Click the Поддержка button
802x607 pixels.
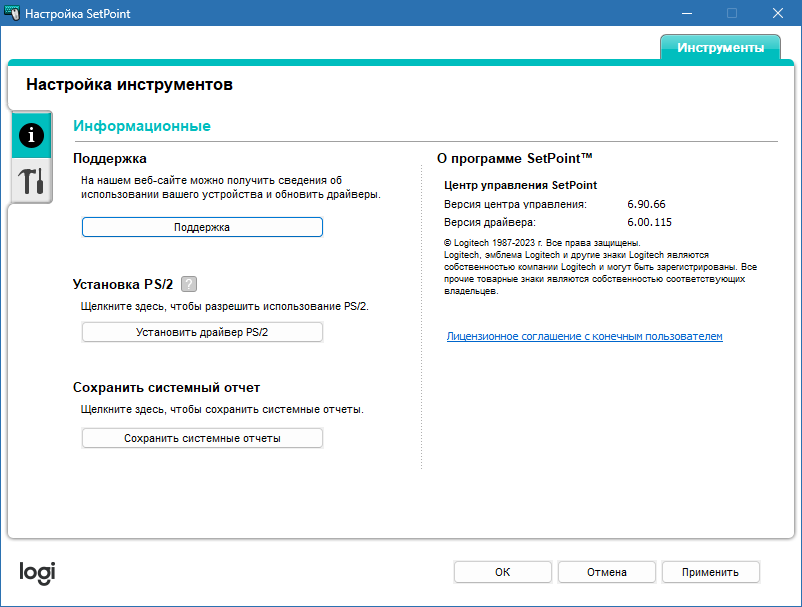pos(202,227)
